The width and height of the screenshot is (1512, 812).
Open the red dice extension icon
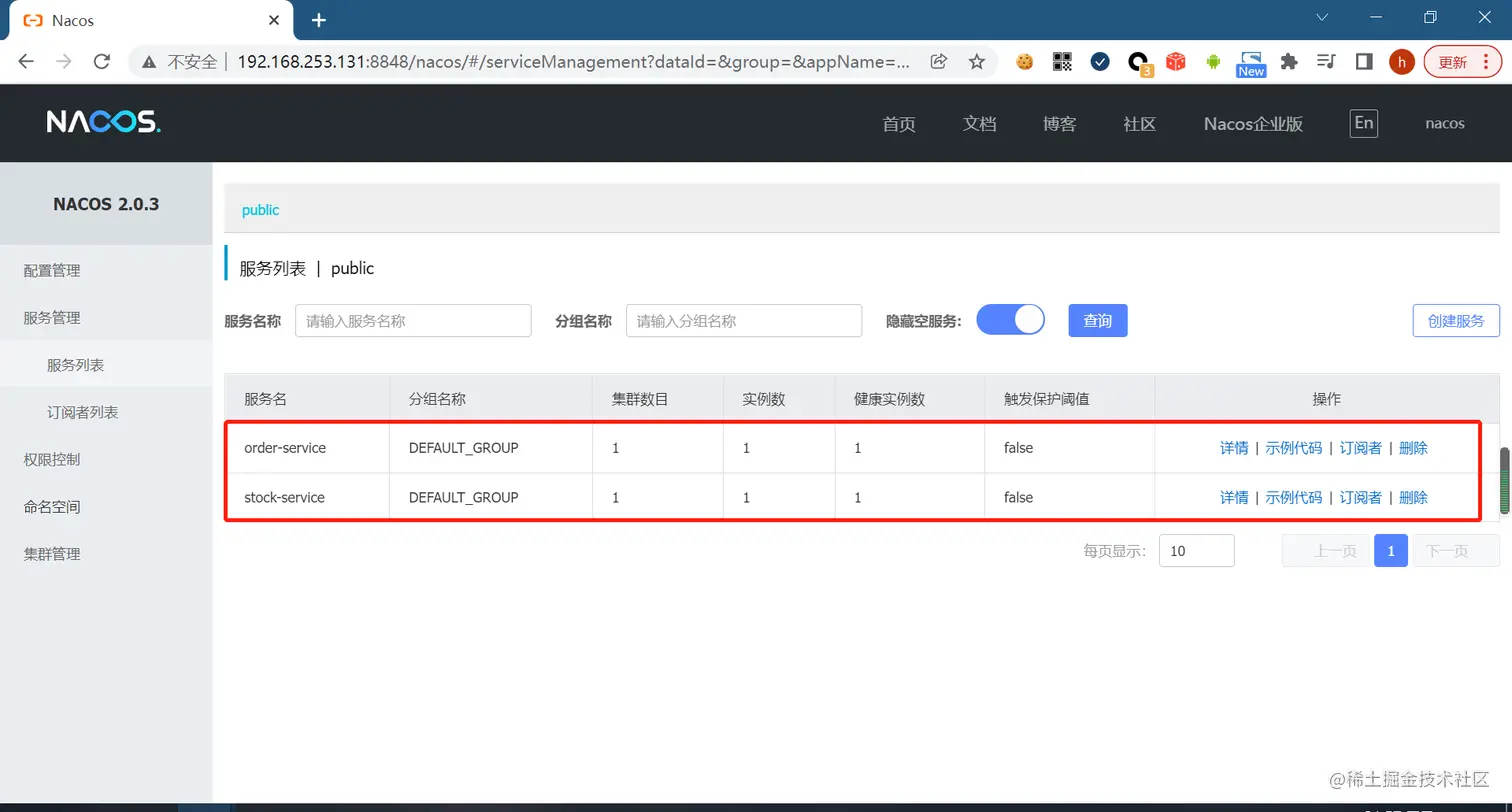click(x=1176, y=62)
